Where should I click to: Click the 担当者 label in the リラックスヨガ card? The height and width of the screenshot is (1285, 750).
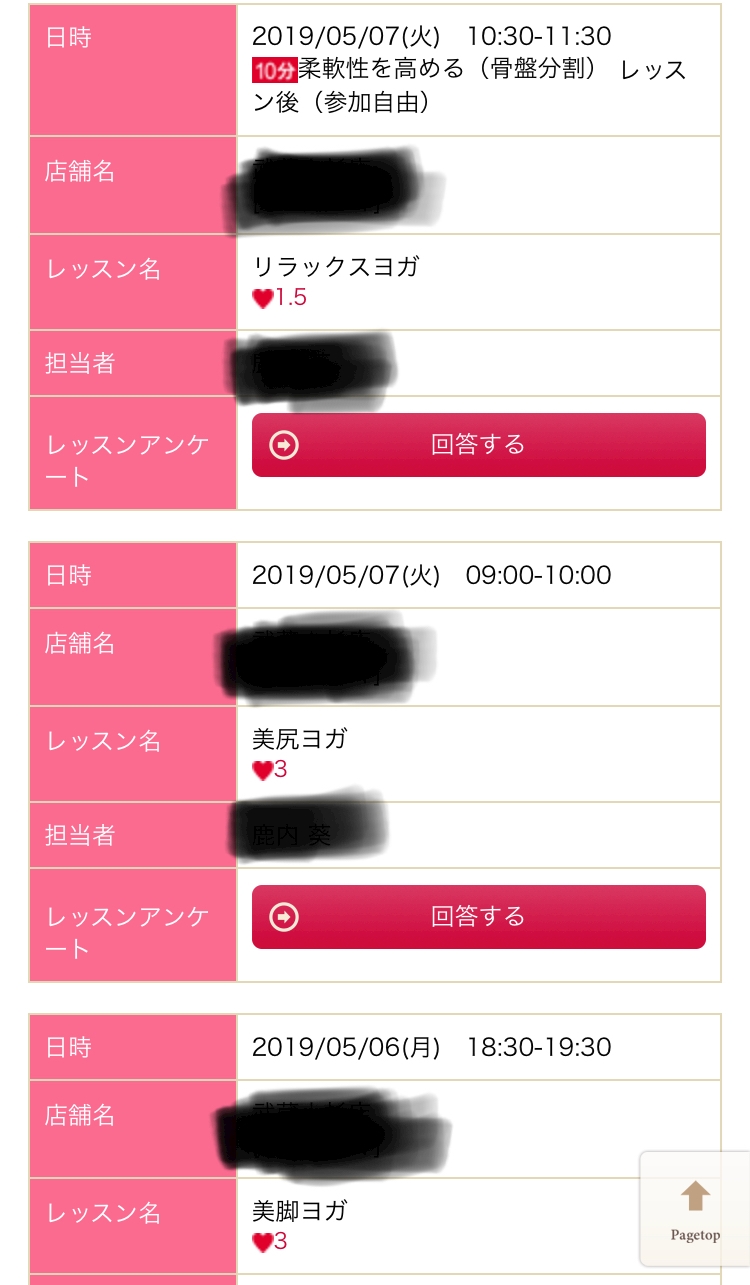(x=80, y=364)
